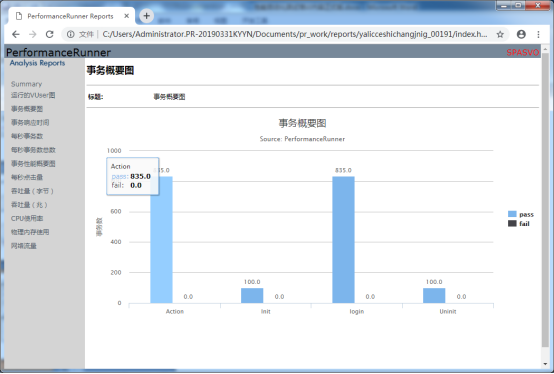554x374 pixels.
Task: Open the 物理内存使用 report
Action: (30, 232)
